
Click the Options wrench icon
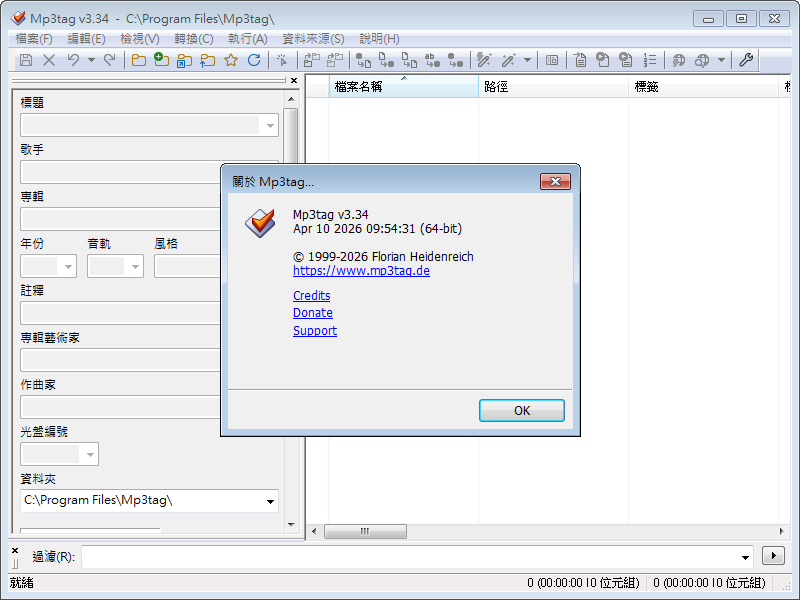point(746,60)
